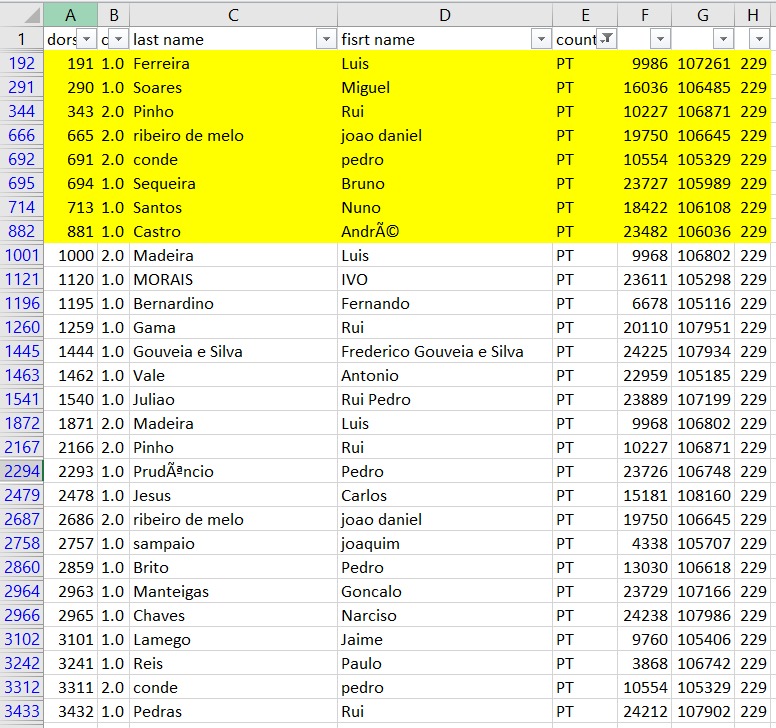Select column C header
The width and height of the screenshot is (776, 728).
pyautogui.click(x=234, y=15)
